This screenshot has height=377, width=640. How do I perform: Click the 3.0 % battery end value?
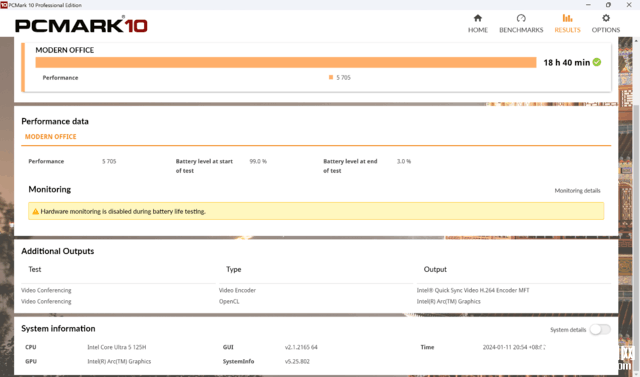coord(404,161)
